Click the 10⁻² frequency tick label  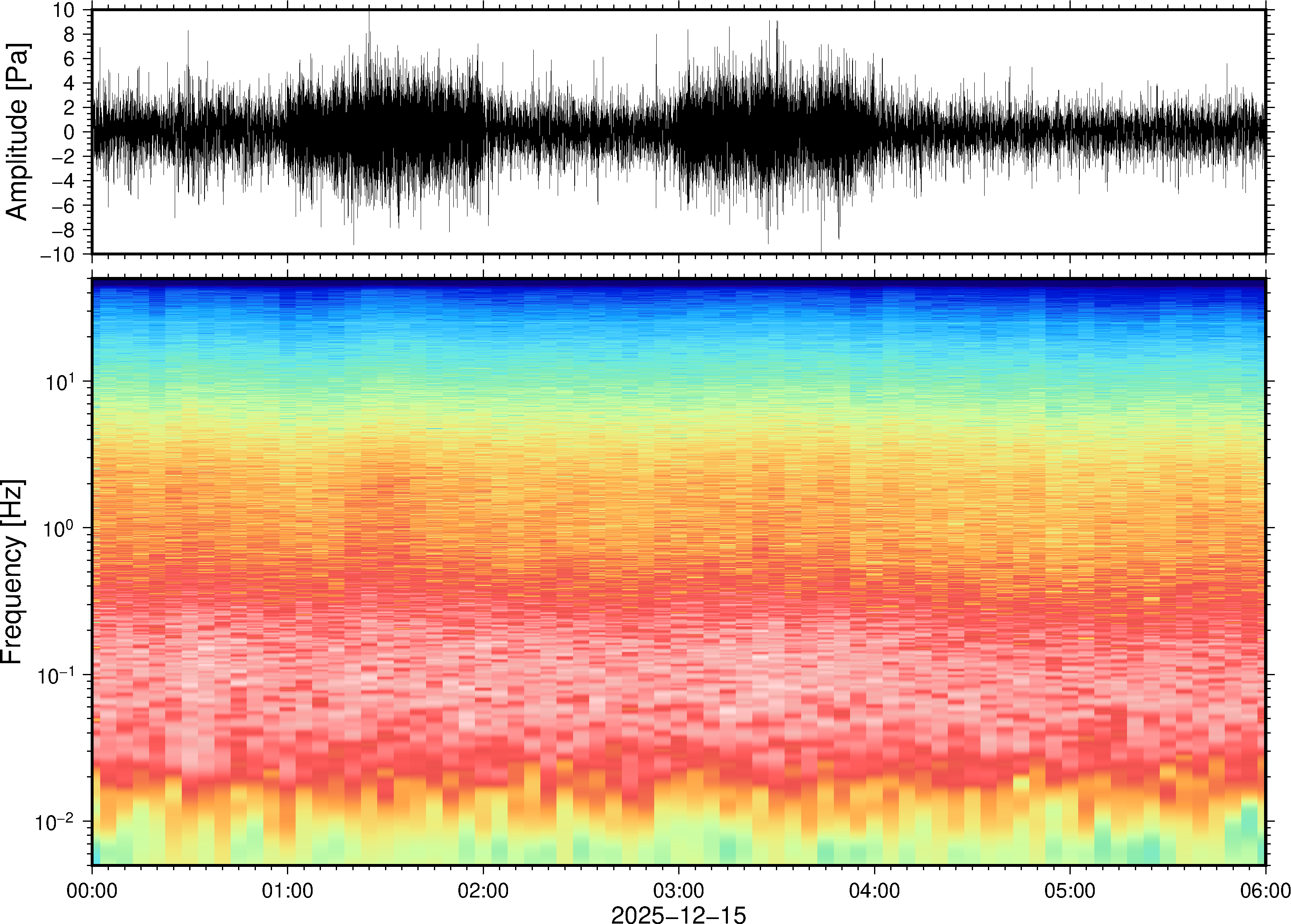(x=55, y=822)
